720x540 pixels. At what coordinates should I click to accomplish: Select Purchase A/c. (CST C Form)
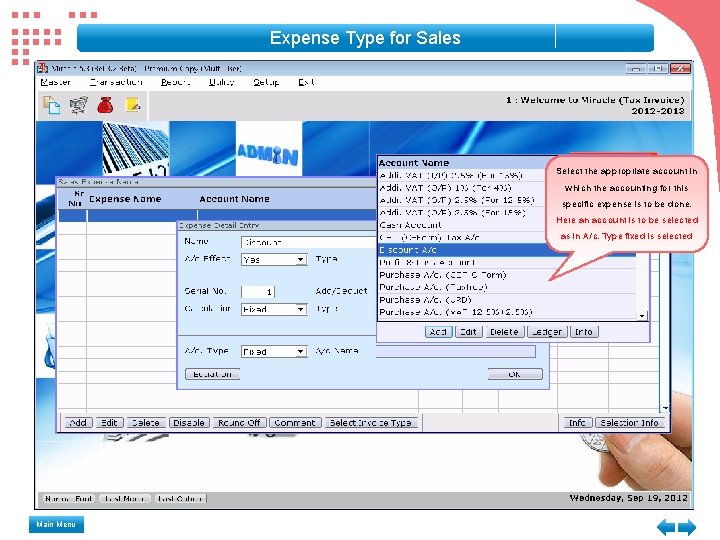click(507, 275)
